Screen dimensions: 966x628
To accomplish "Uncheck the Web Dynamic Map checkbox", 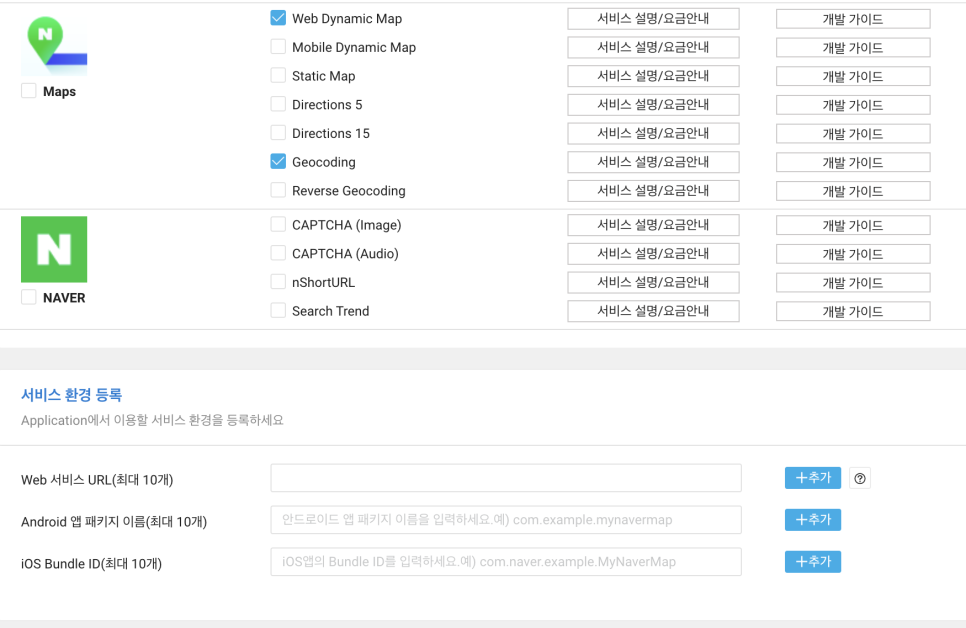I will click(278, 18).
